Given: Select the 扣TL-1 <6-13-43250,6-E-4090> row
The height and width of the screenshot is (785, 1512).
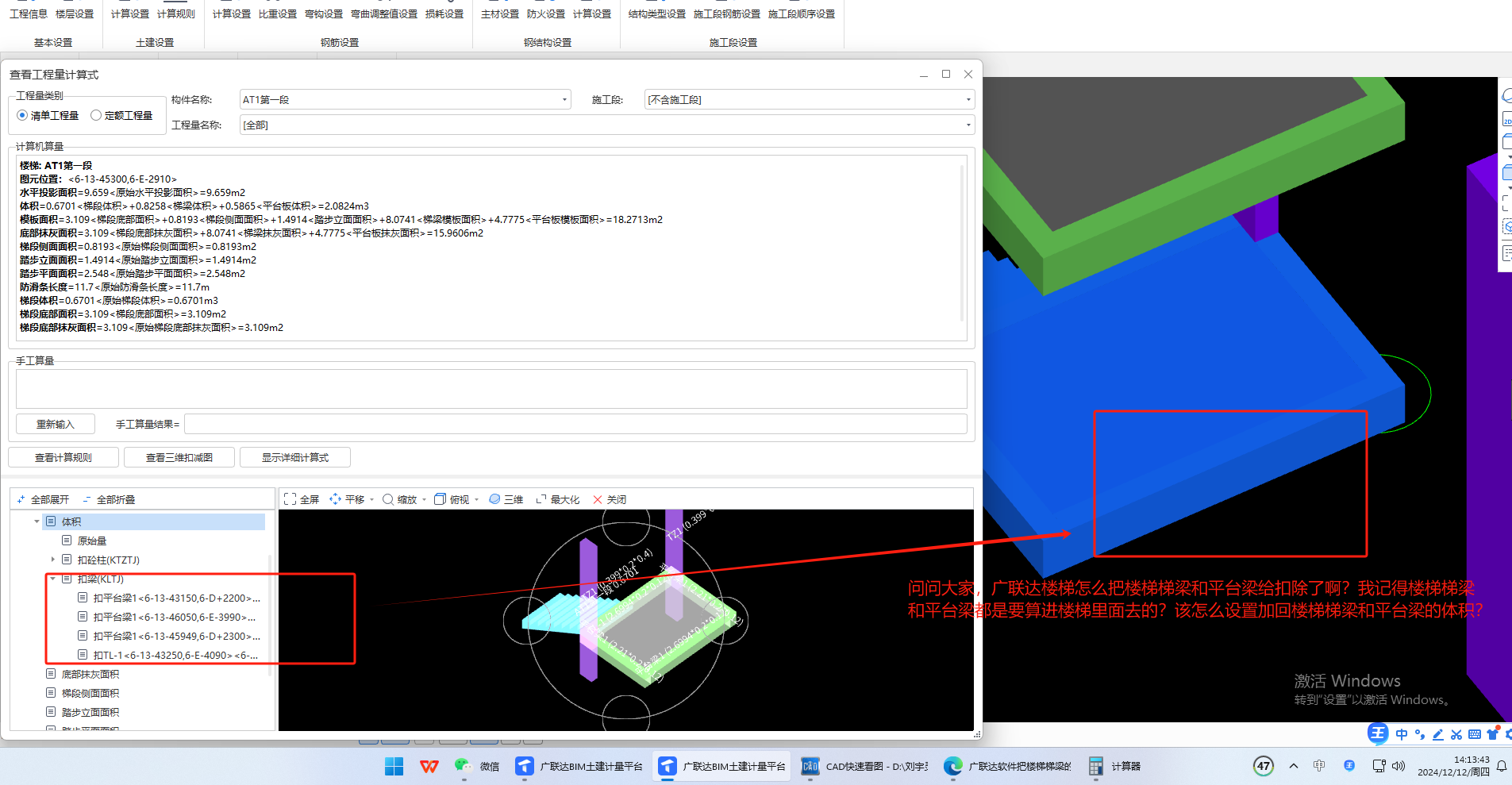Looking at the screenshot, I should 175,655.
